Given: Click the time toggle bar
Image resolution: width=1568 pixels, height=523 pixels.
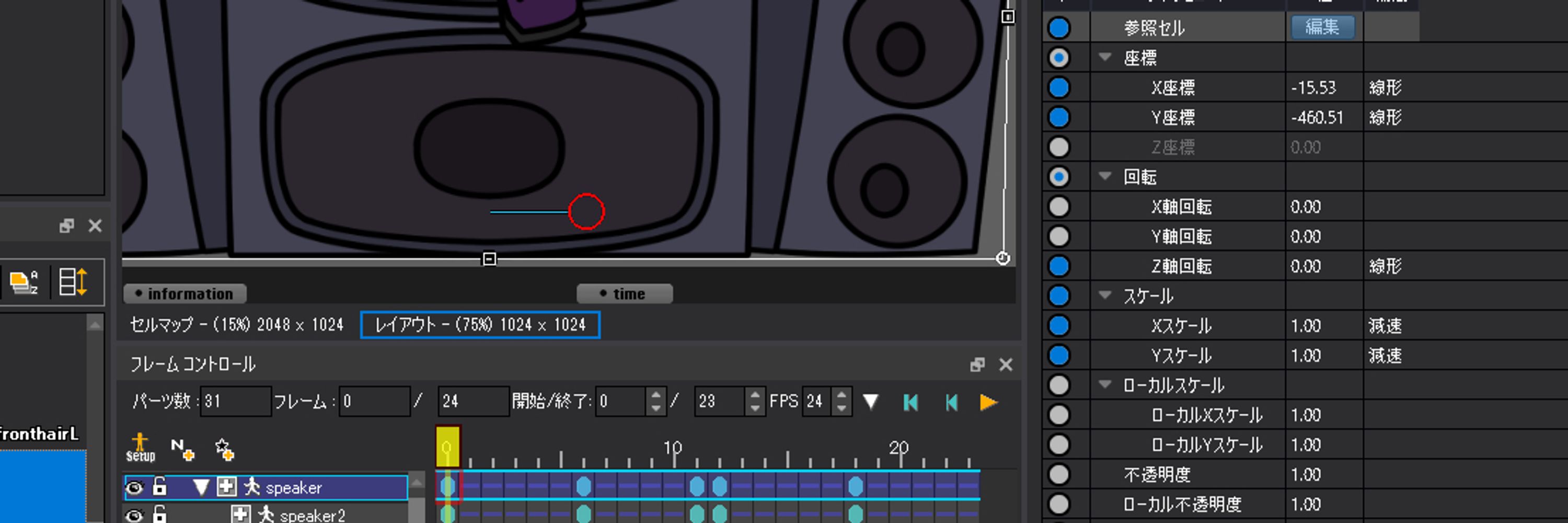Looking at the screenshot, I should (x=625, y=294).
